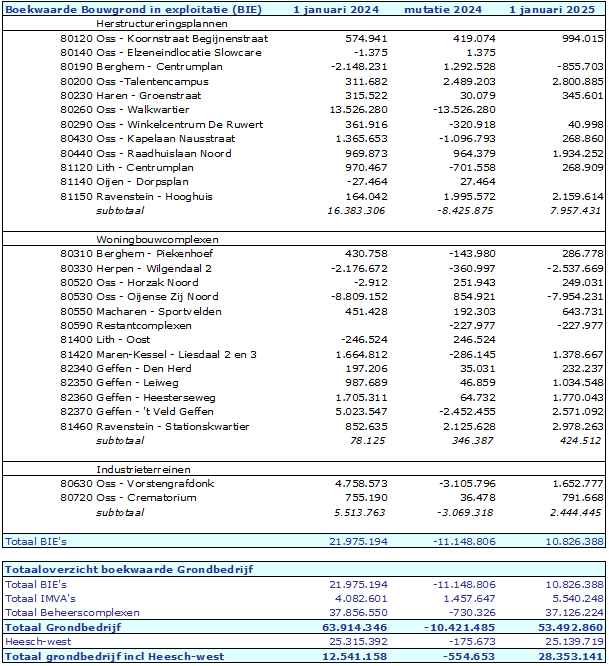
Task: Click value 25.139.719 for Heesch-west
Action: pos(575,642)
